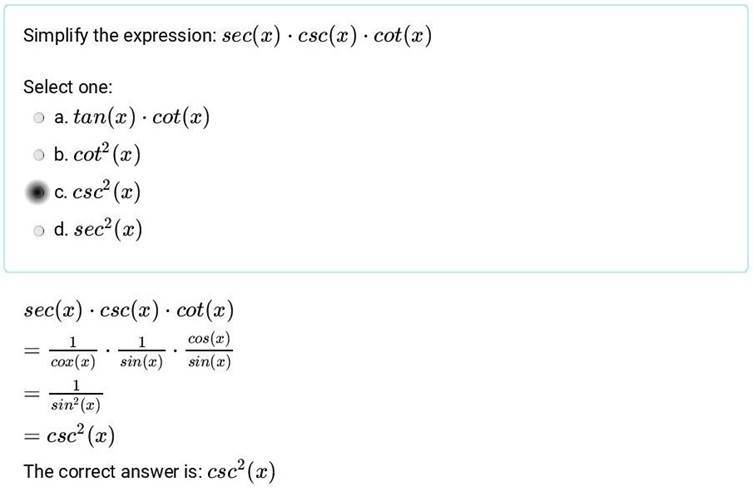Click csc²(x) after 'The correct answer is'
This screenshot has width=753, height=492.
[x=242, y=471]
